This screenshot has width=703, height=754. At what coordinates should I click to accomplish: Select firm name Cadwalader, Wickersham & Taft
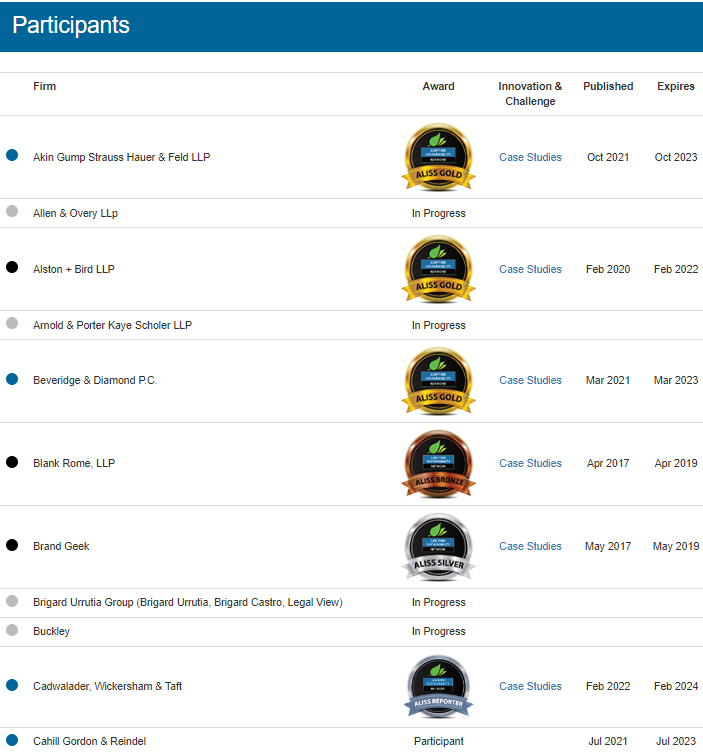[108, 686]
